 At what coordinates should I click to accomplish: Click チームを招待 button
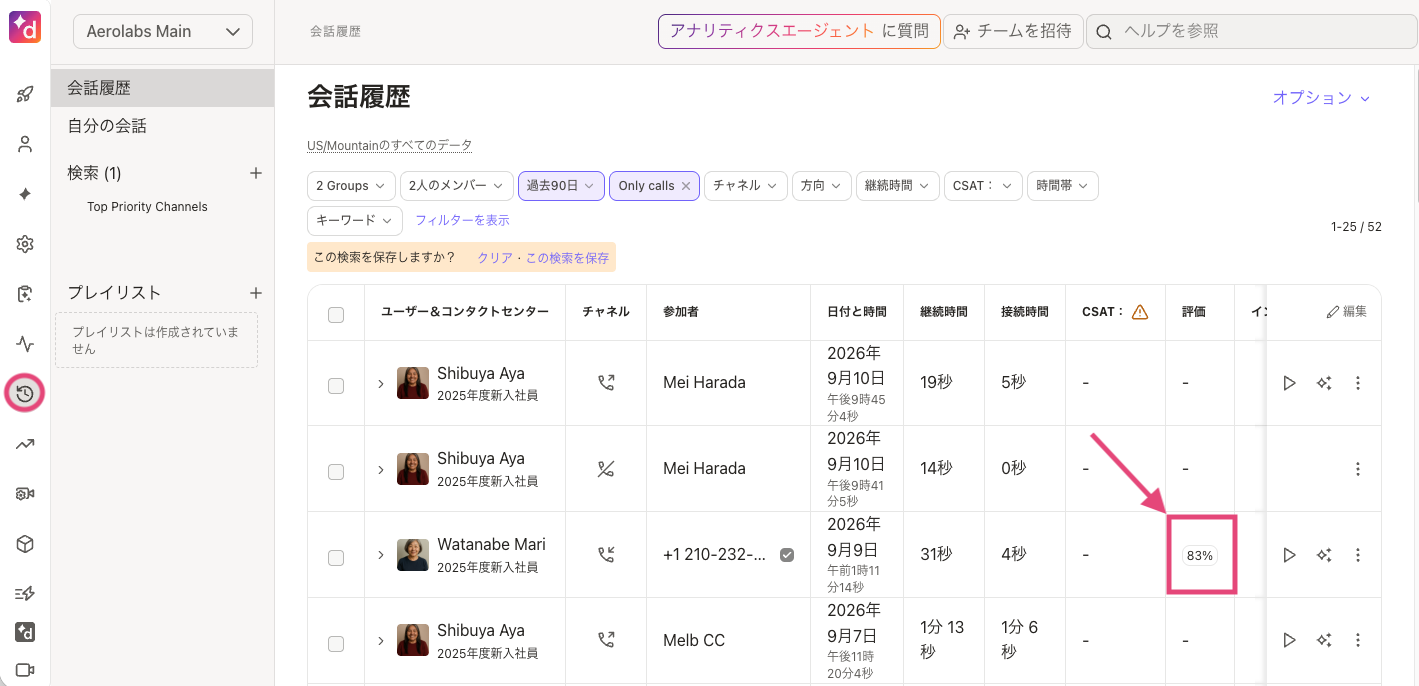[x=1013, y=31]
